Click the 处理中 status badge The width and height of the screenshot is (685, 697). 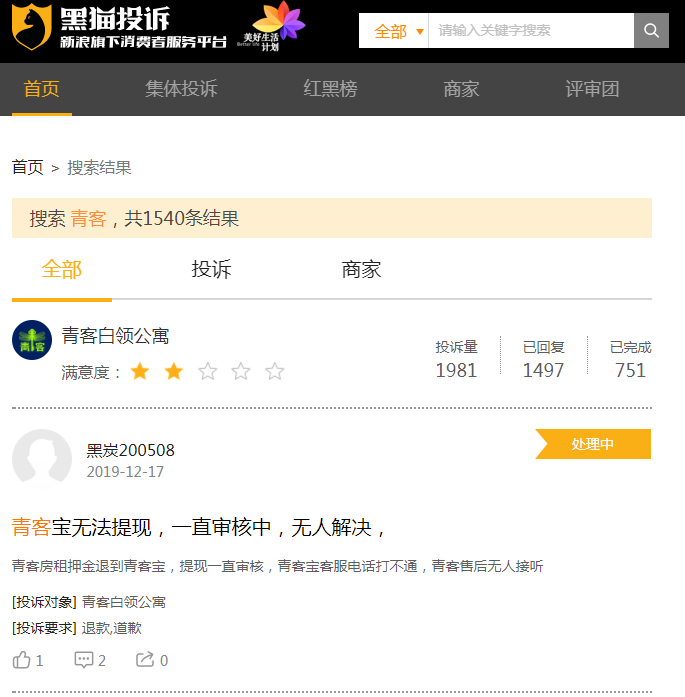point(593,444)
